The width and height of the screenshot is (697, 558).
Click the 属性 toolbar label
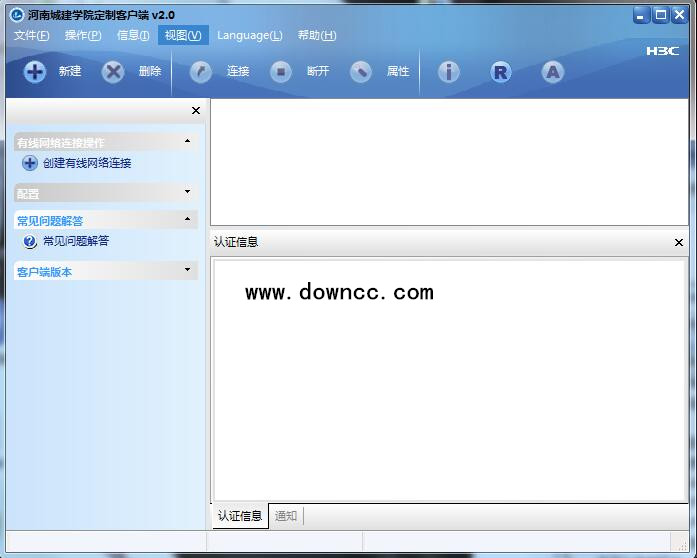coord(398,71)
